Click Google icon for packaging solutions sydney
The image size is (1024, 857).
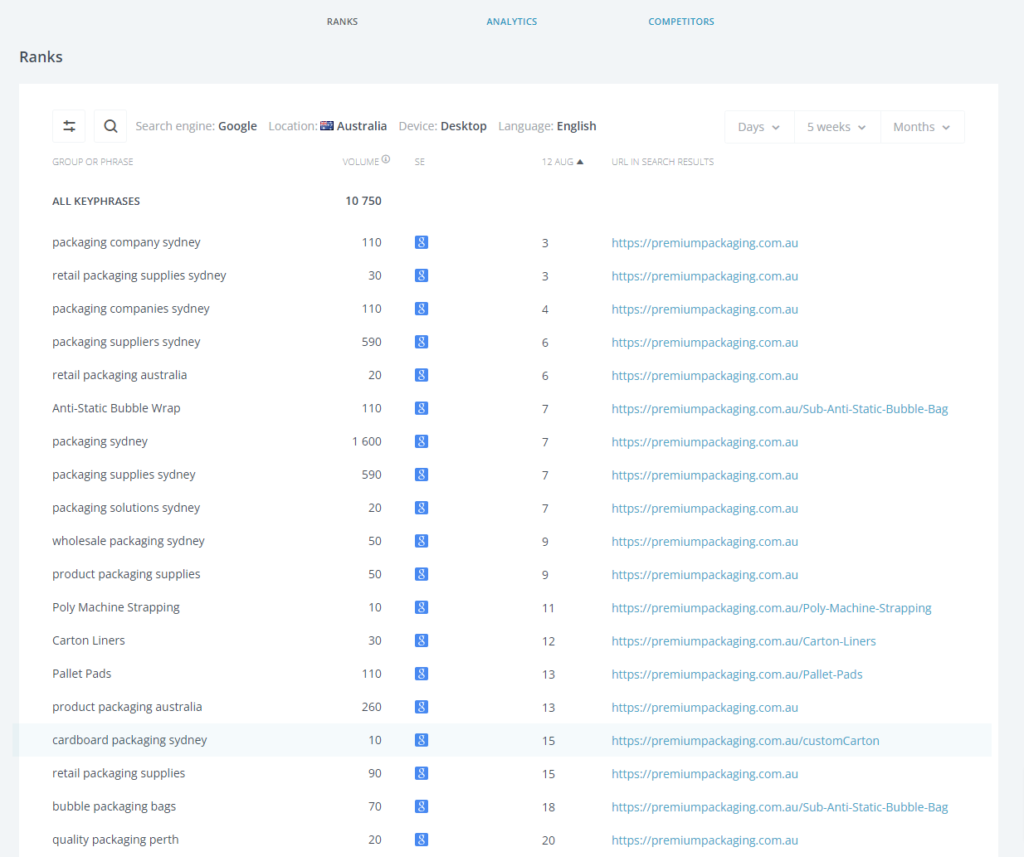pos(421,508)
